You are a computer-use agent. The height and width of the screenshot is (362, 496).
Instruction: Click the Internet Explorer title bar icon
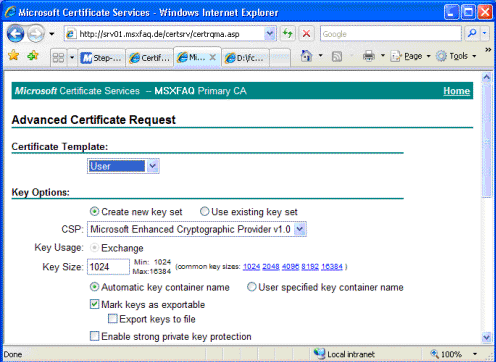coord(10,12)
